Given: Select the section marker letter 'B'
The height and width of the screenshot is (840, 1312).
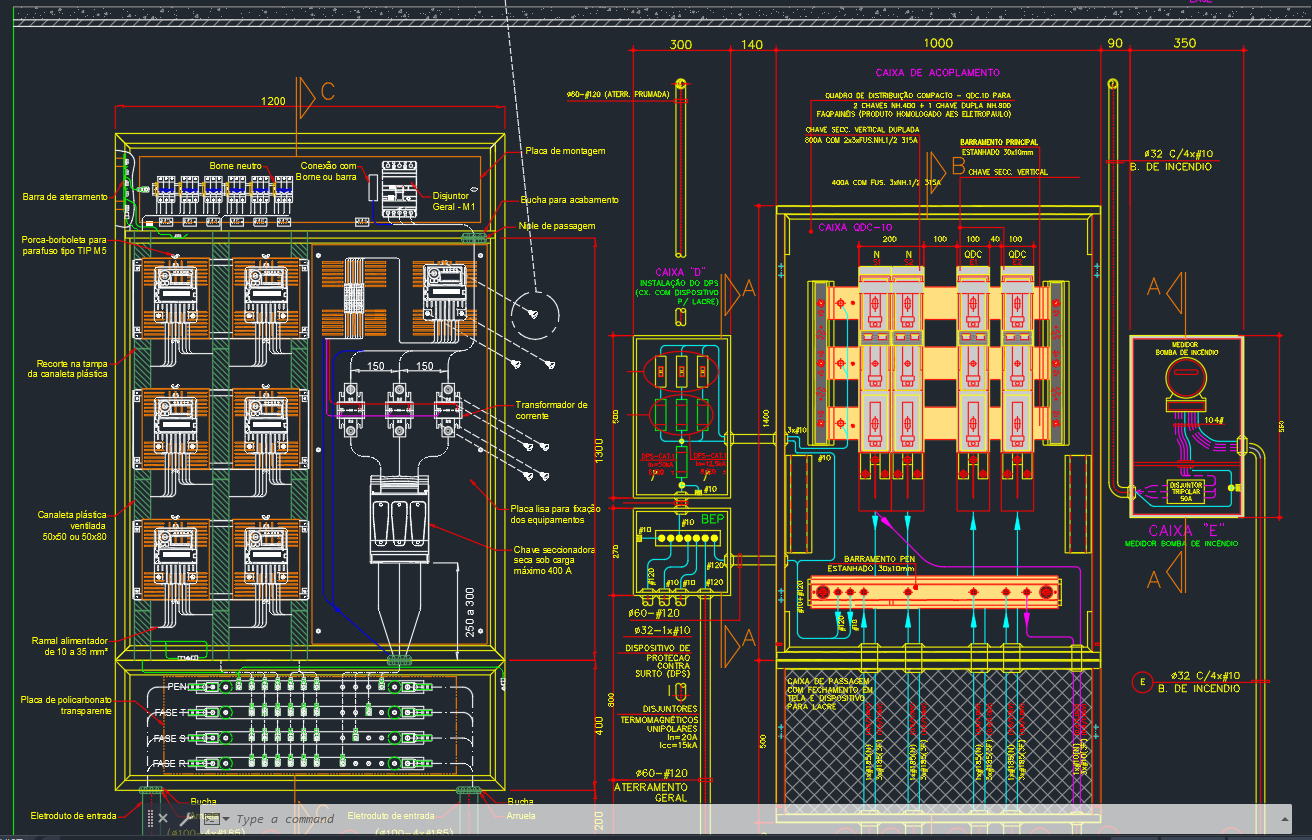Looking at the screenshot, I should pos(958,167).
